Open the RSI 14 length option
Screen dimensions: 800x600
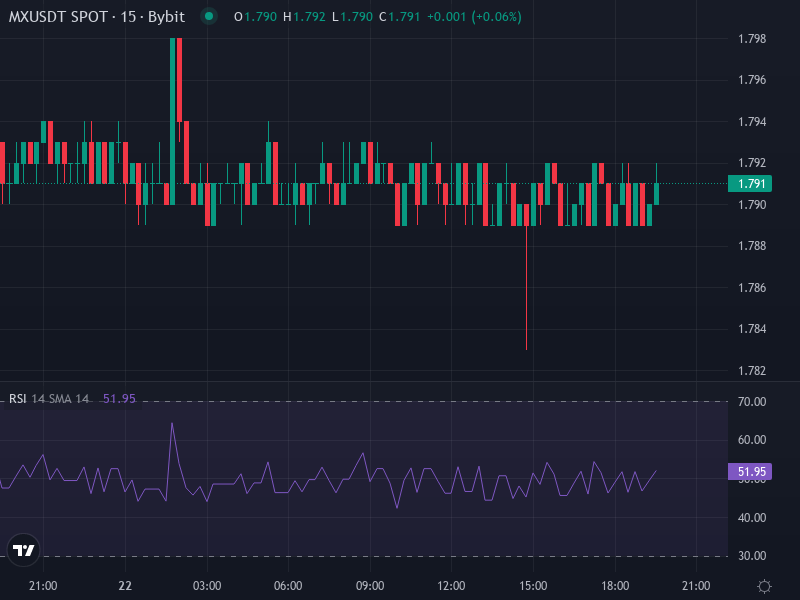coord(37,400)
